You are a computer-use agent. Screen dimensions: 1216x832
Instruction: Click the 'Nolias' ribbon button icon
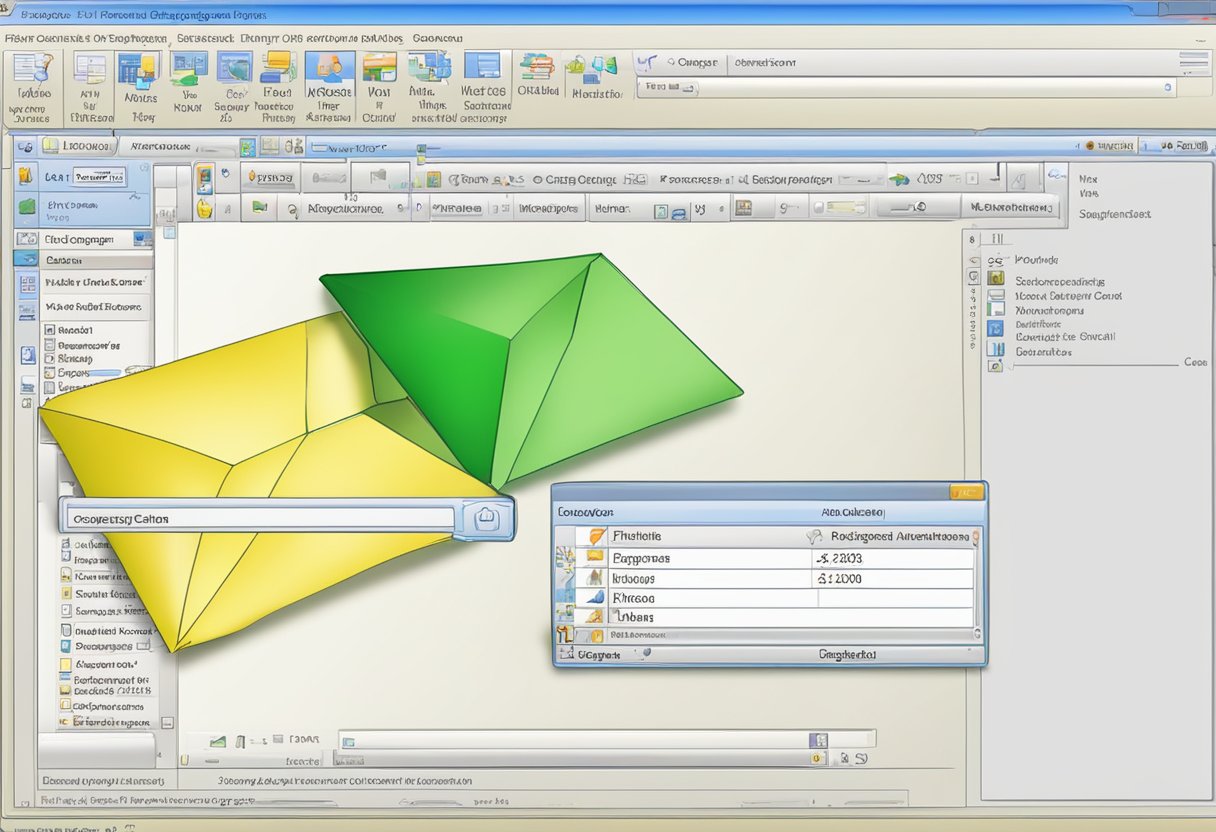tap(139, 71)
